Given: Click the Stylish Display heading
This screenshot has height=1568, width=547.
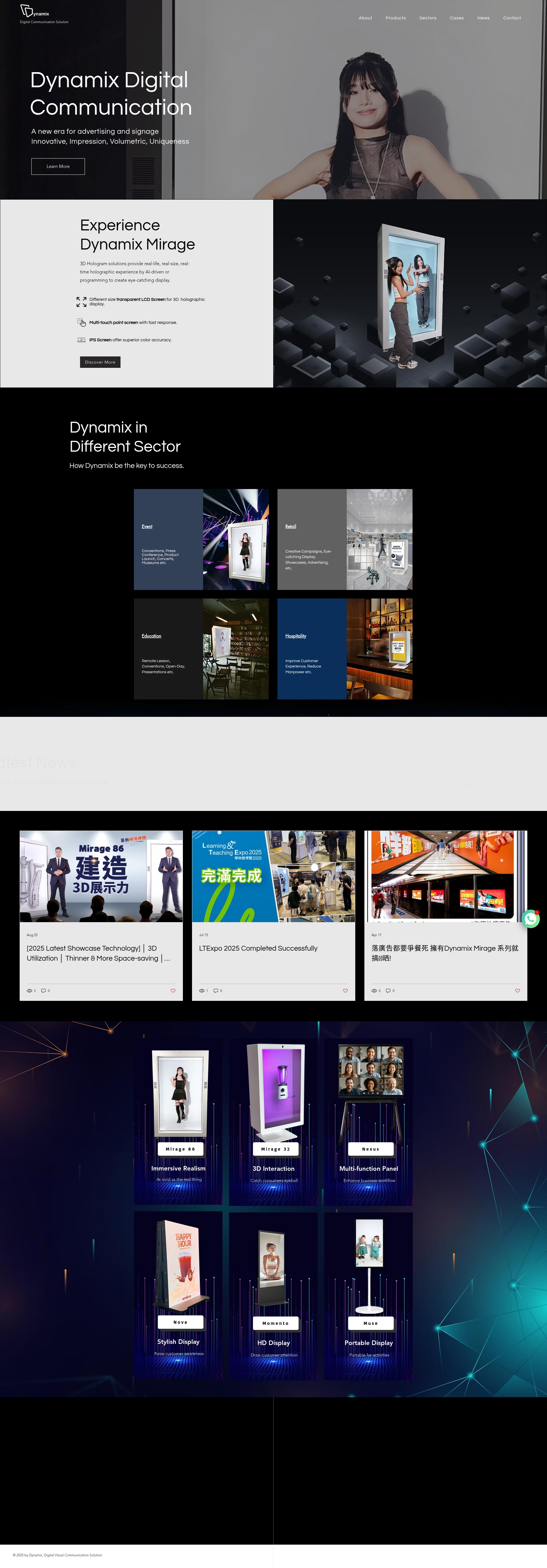Looking at the screenshot, I should (x=178, y=1342).
